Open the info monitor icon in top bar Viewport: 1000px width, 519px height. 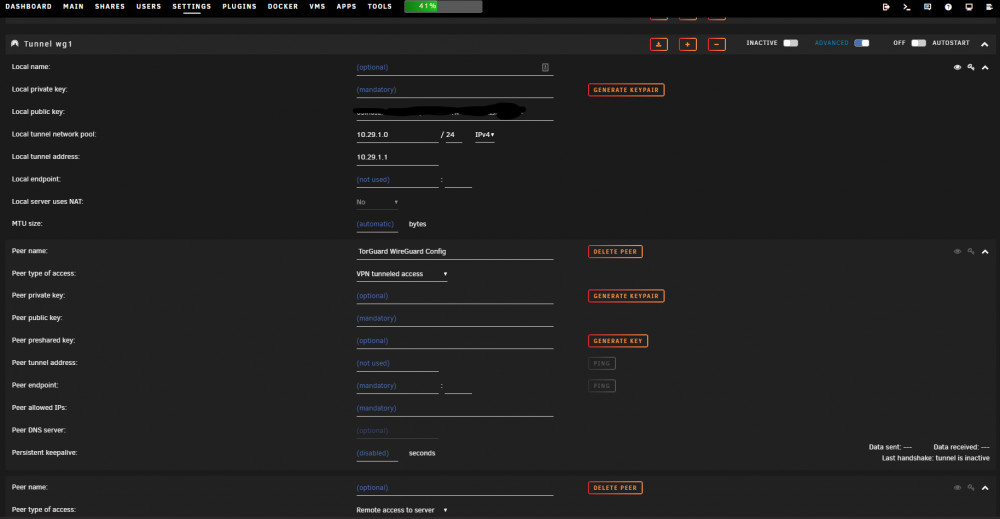969,7
